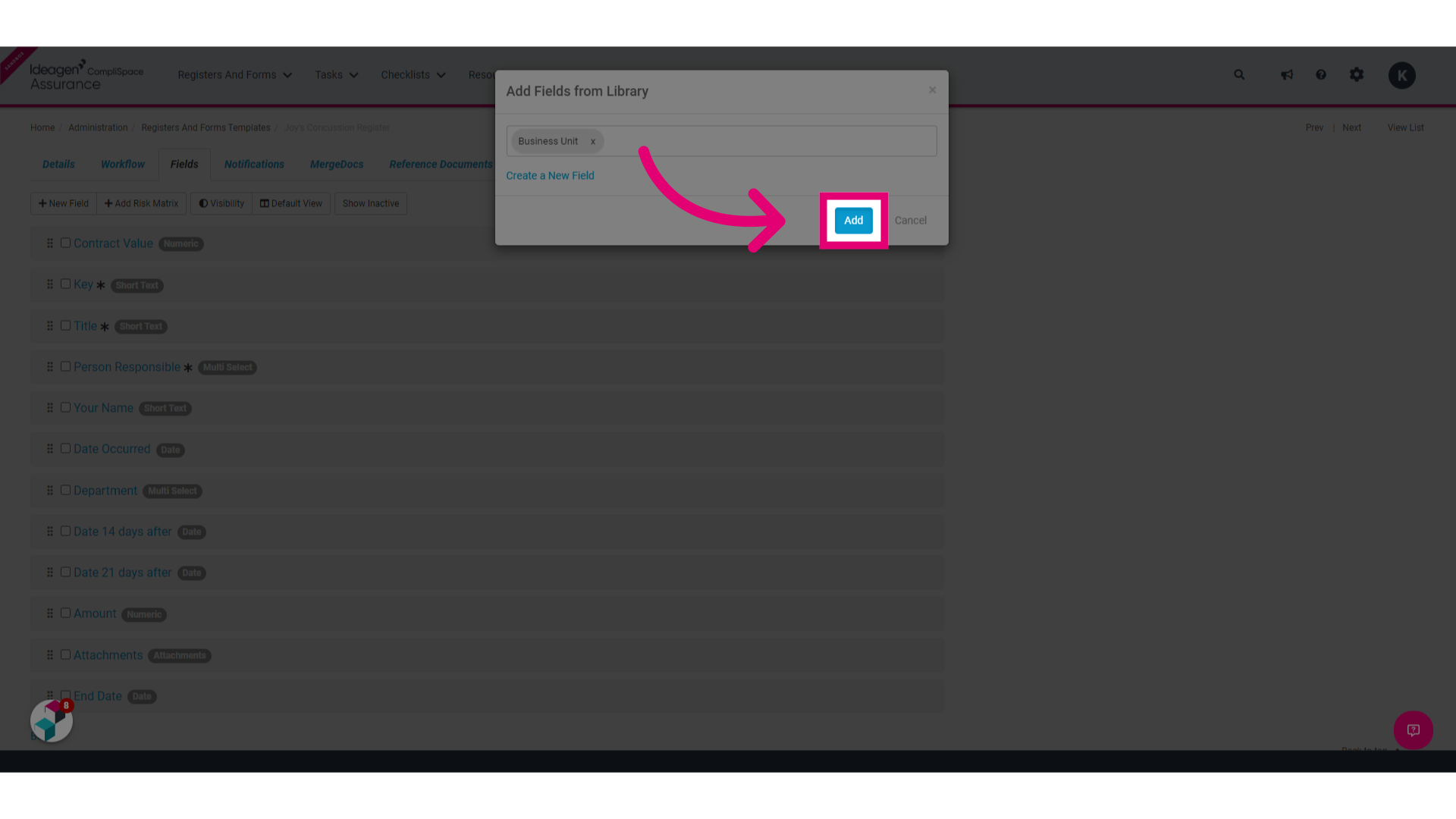The image size is (1456, 819).
Task: Tick the Your Name checkbox
Action: click(x=65, y=408)
